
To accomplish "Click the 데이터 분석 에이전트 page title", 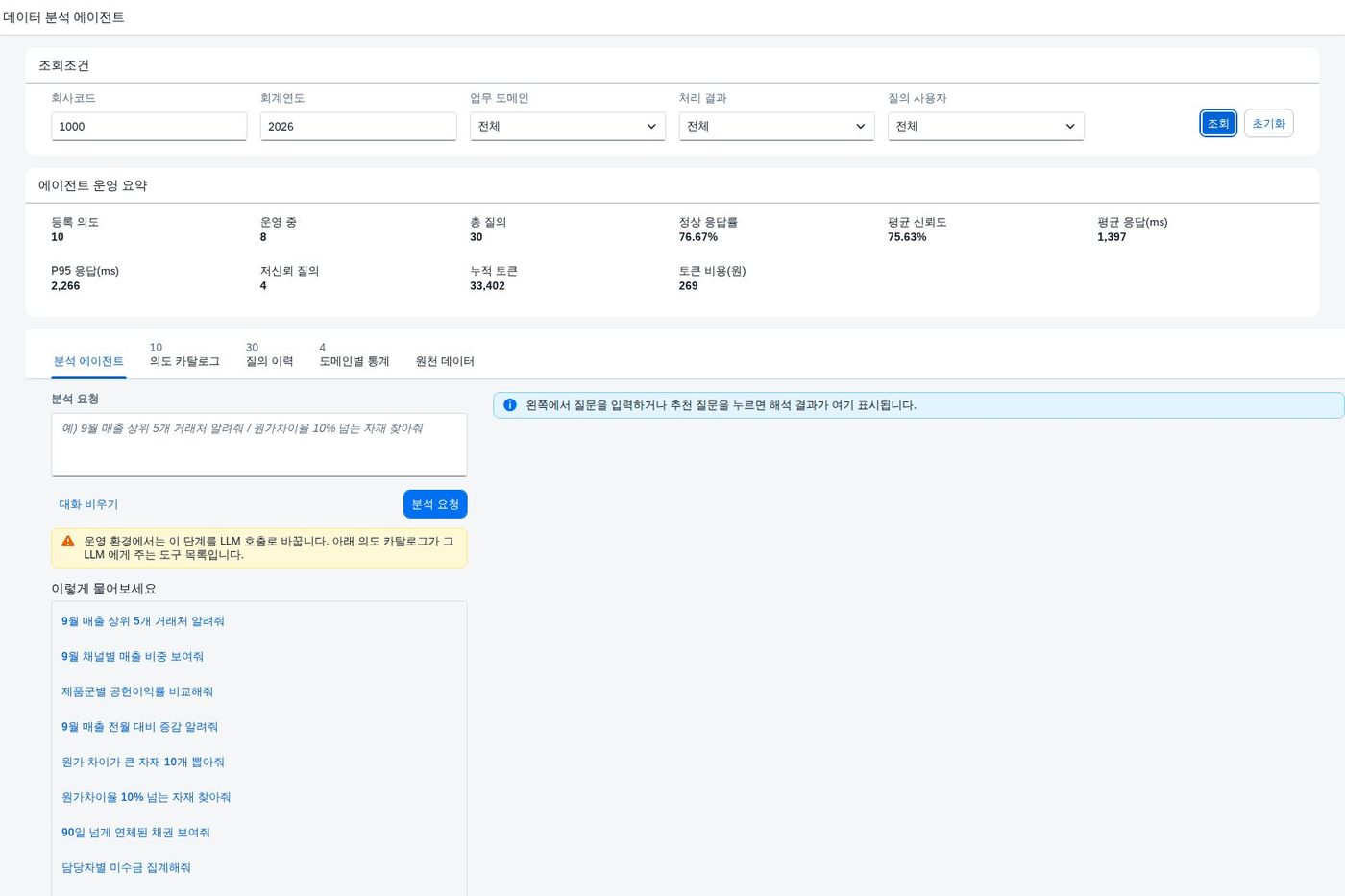I will [63, 17].
